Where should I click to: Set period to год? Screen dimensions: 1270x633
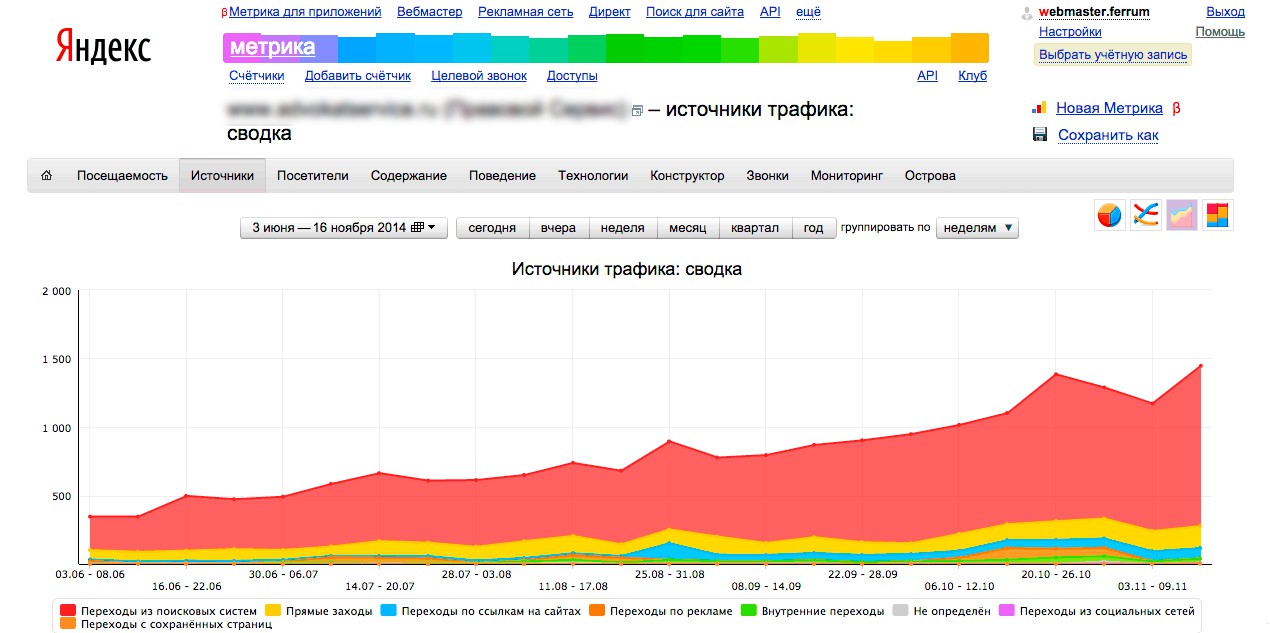[x=813, y=228]
